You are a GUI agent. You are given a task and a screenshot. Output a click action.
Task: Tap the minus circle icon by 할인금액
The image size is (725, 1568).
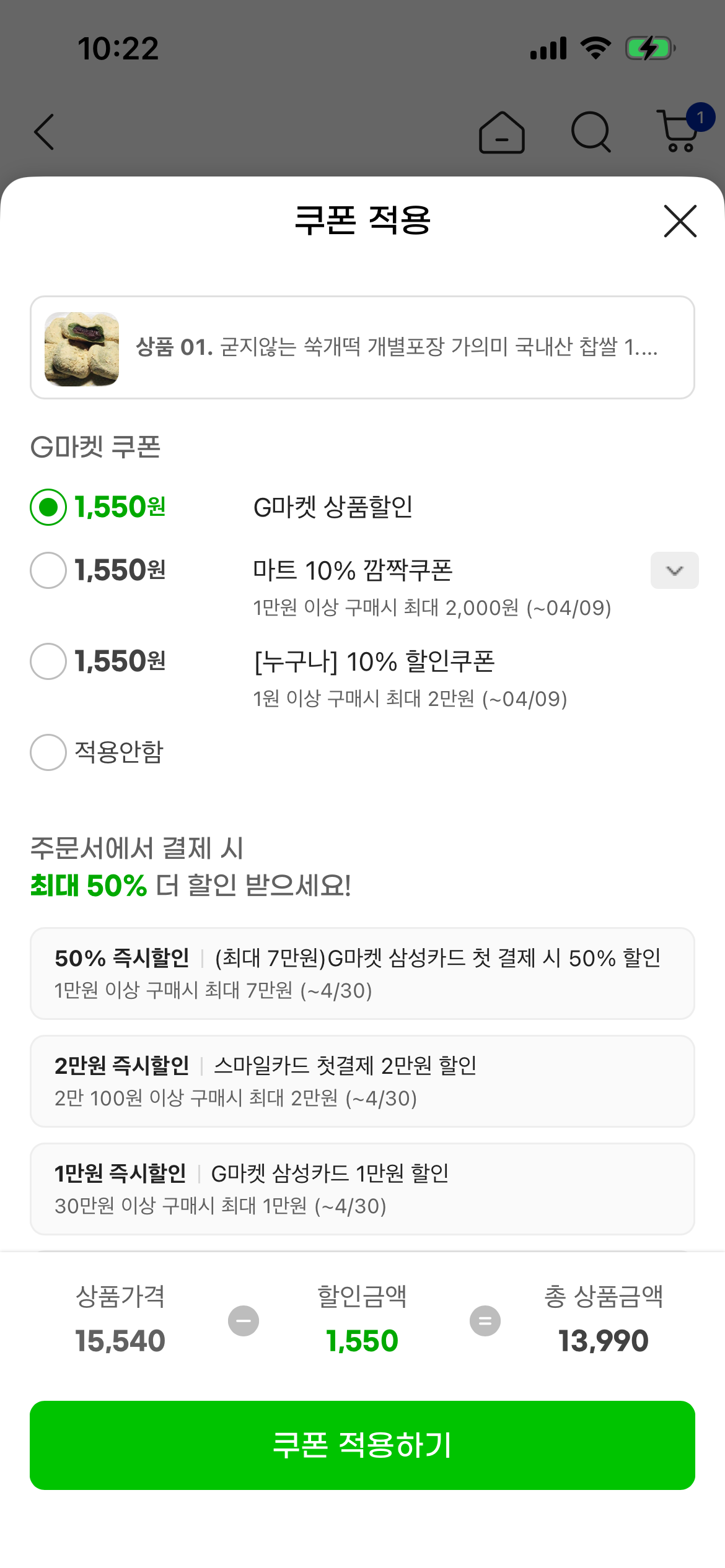(x=244, y=1321)
